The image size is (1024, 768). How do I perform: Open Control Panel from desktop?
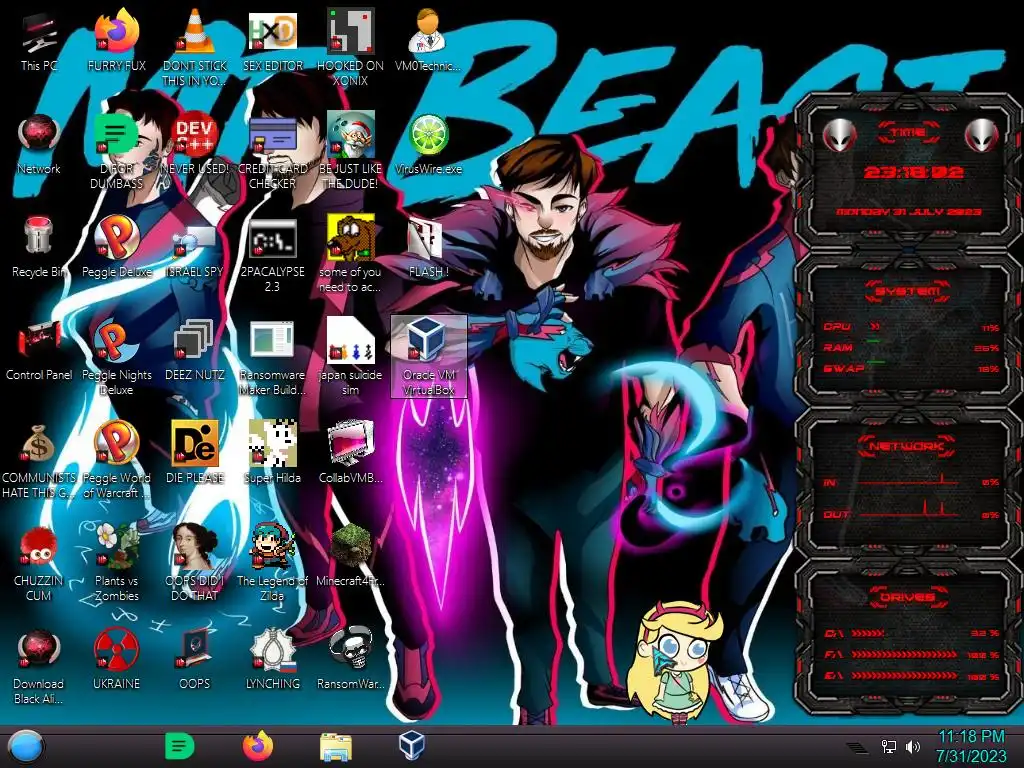pos(39,351)
